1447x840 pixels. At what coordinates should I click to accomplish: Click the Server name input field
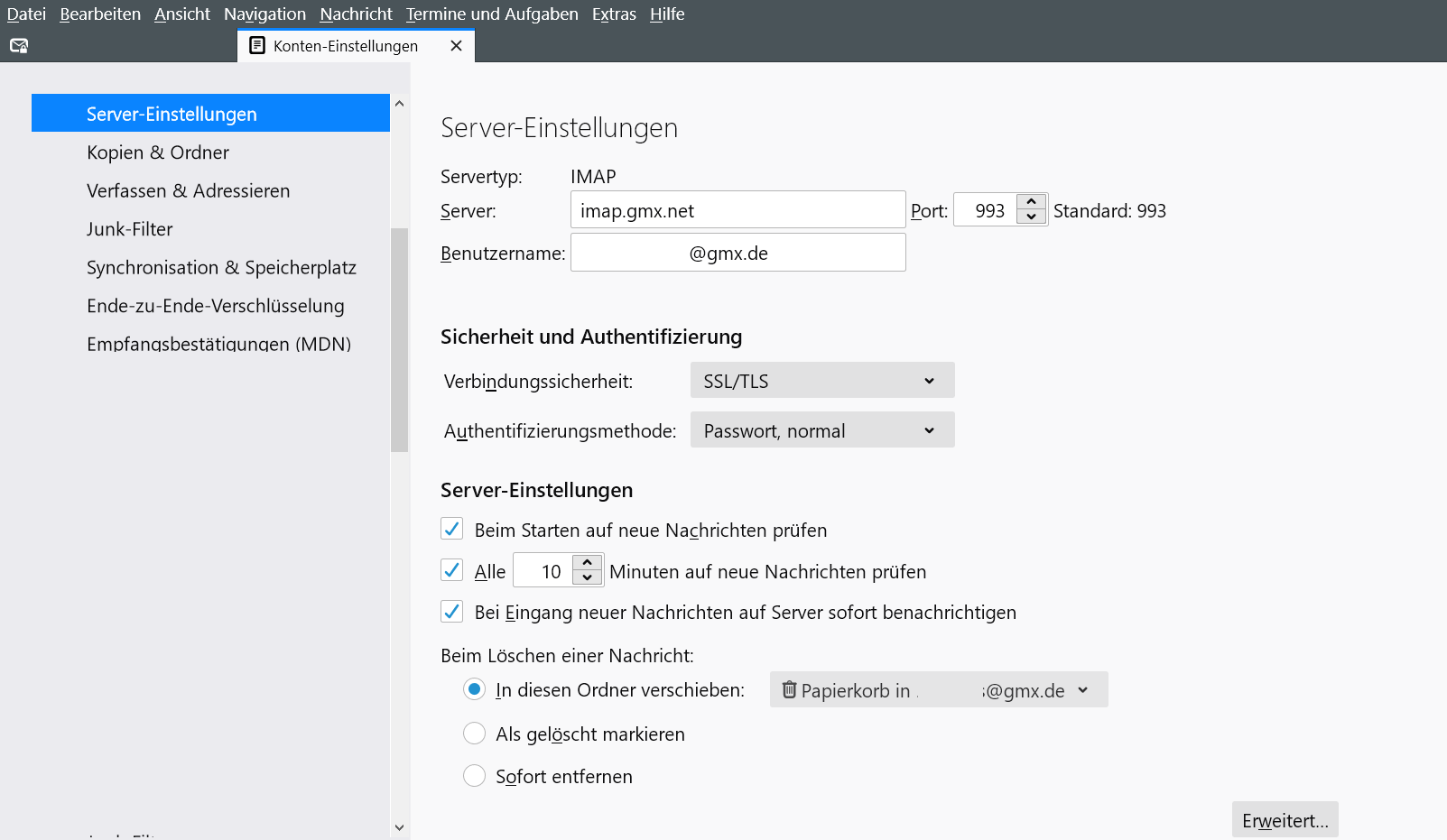pos(737,210)
